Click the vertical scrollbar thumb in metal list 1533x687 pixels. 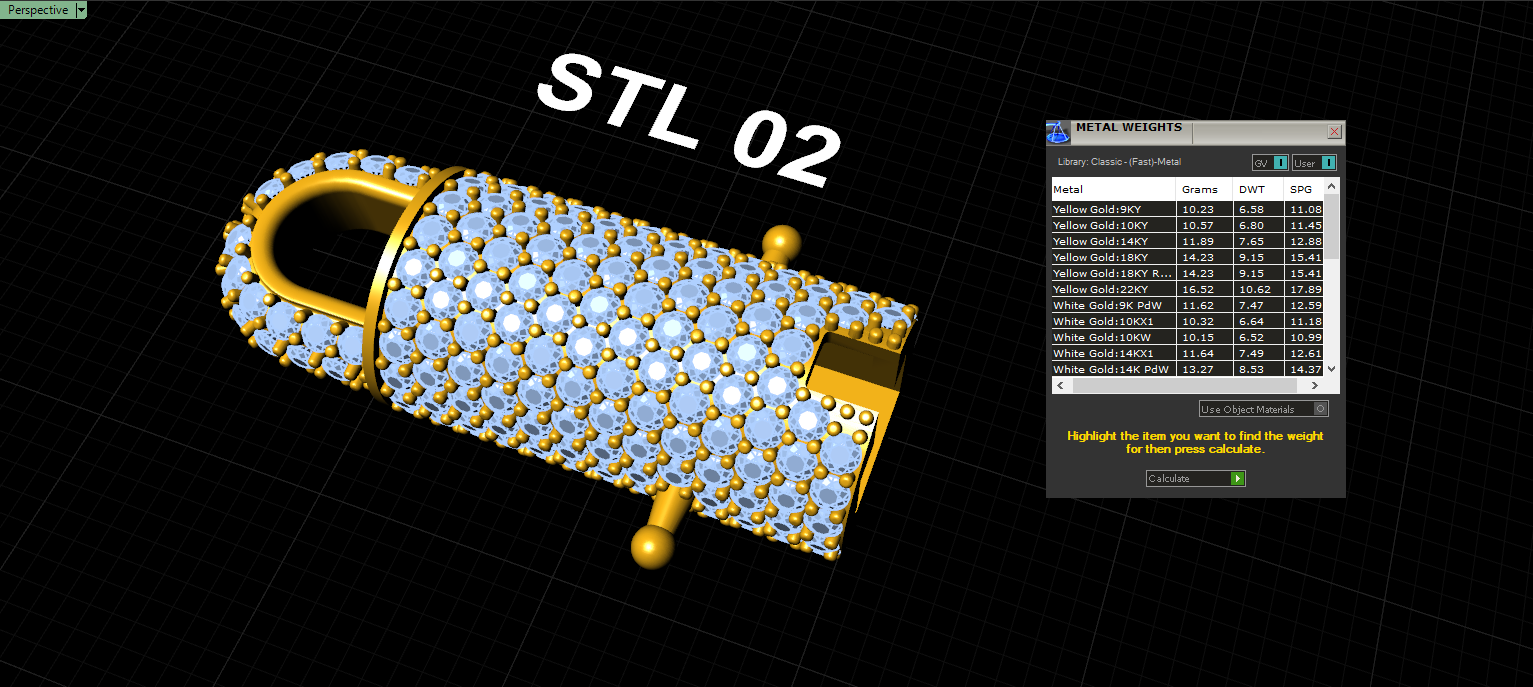(x=1331, y=227)
